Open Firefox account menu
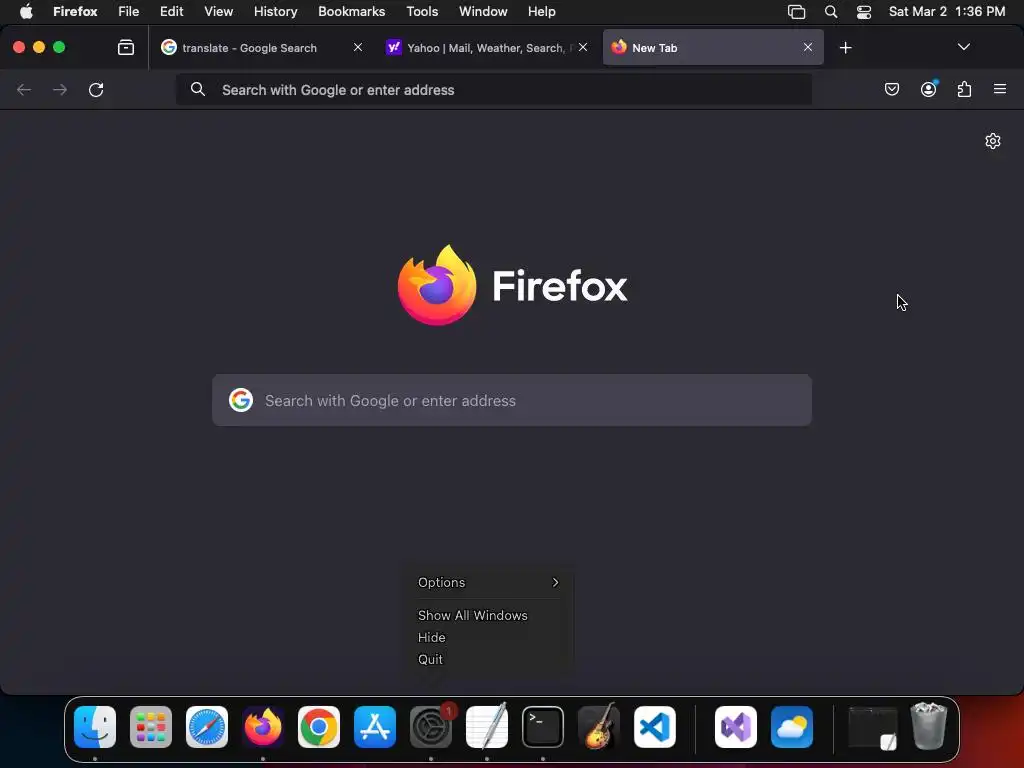Viewport: 1024px width, 768px height. pos(928,89)
